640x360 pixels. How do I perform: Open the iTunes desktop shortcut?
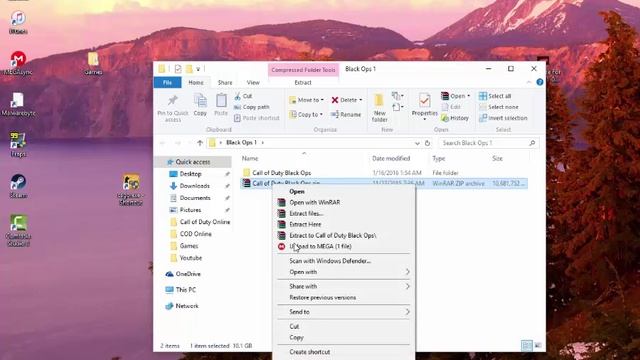coord(18,22)
